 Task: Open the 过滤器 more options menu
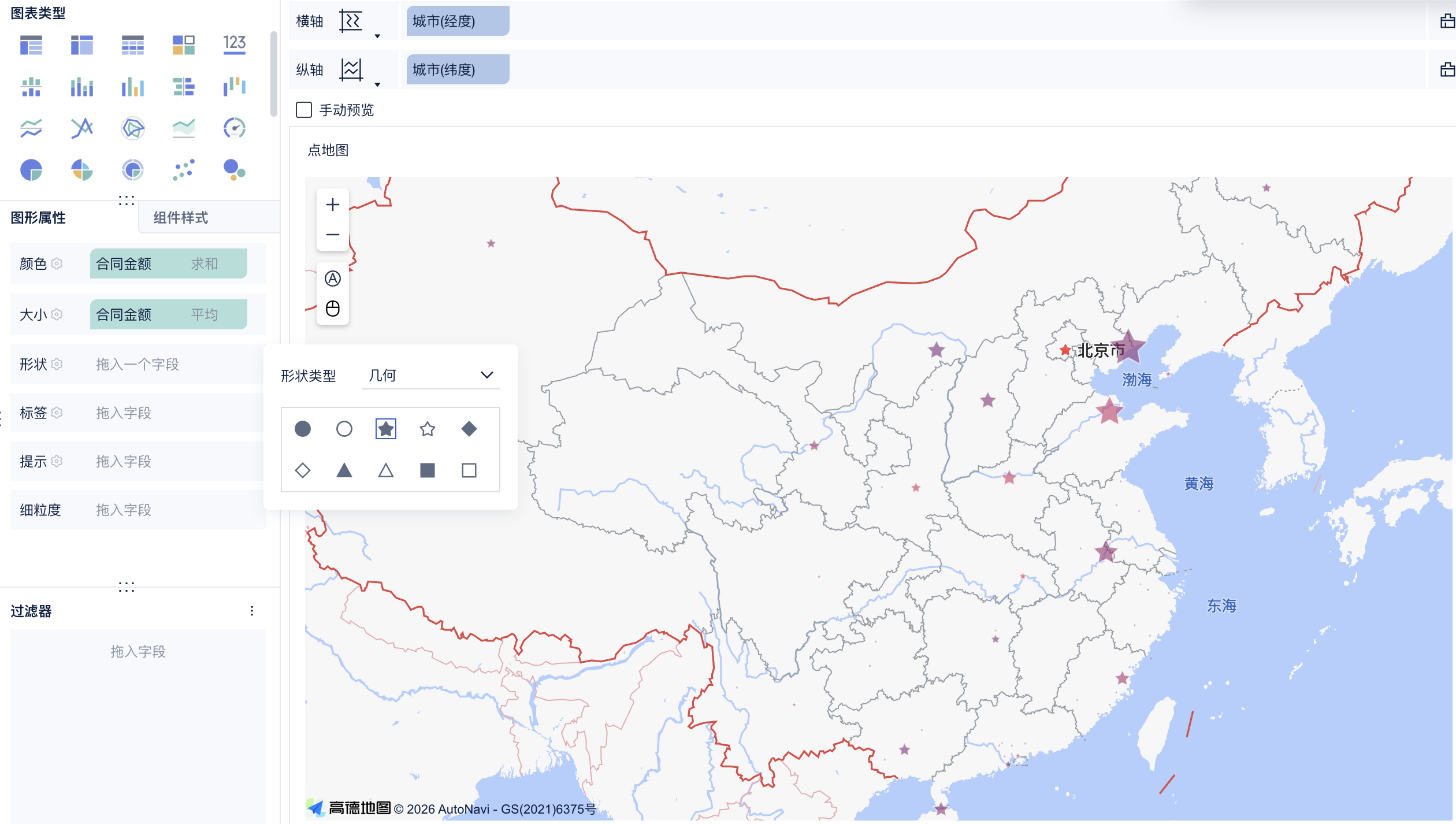252,611
